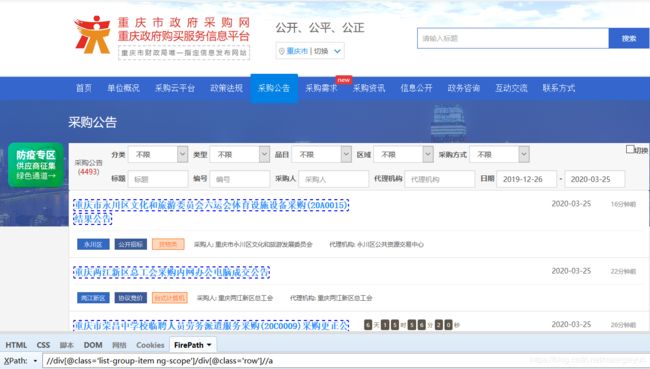The height and width of the screenshot is (369, 650).
Task: Open the 互动交流 nav item
Action: [x=511, y=88]
